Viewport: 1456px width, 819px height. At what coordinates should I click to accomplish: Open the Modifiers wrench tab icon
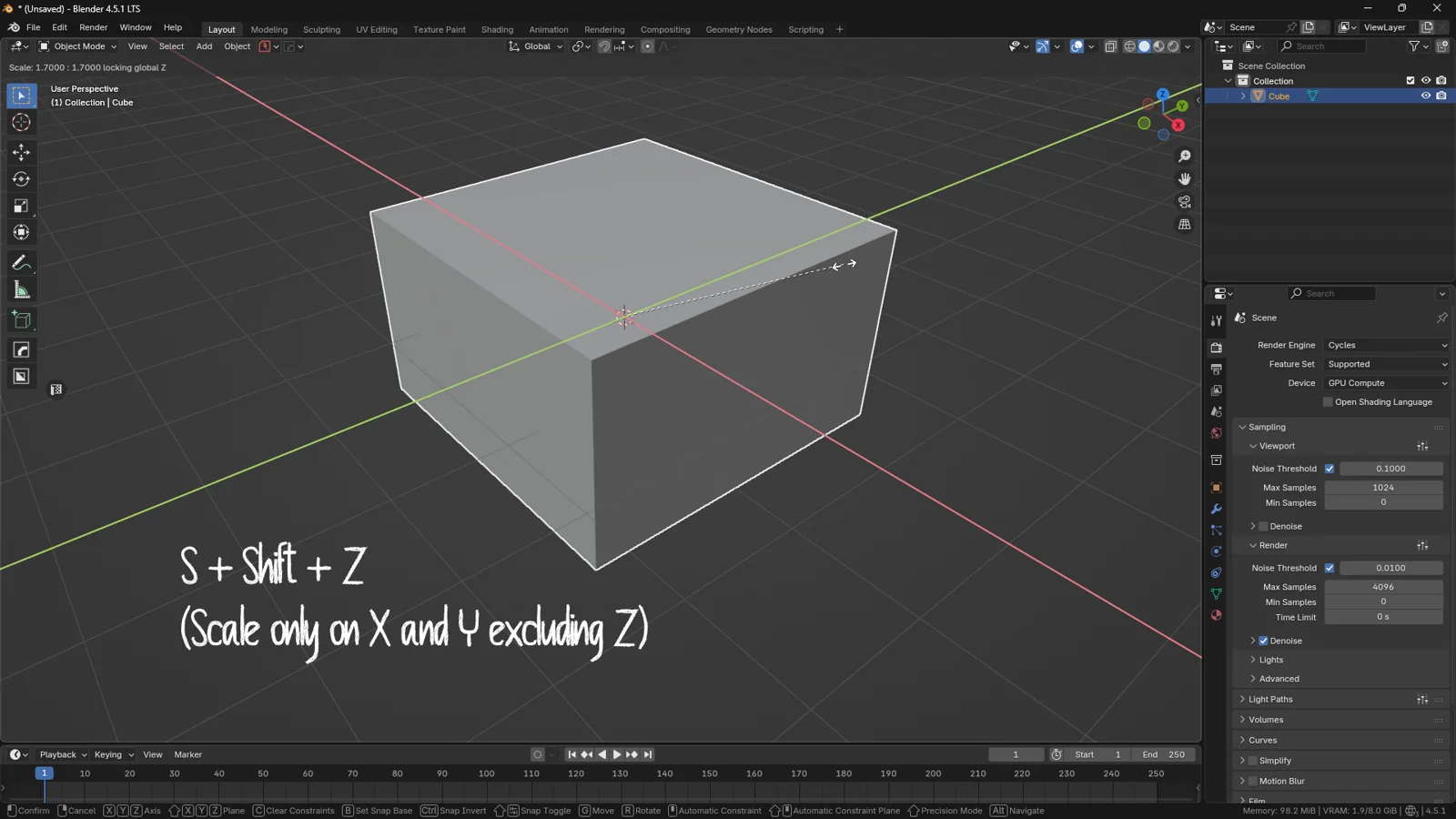tap(1216, 509)
